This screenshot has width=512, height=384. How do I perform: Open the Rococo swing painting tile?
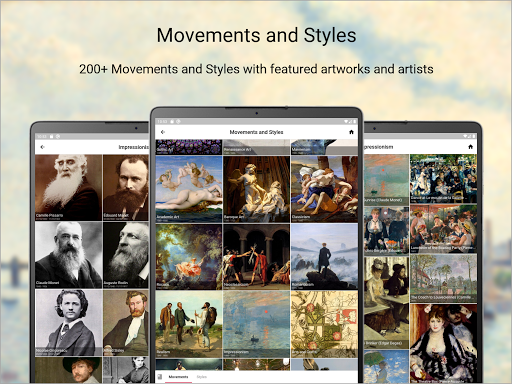click(189, 256)
